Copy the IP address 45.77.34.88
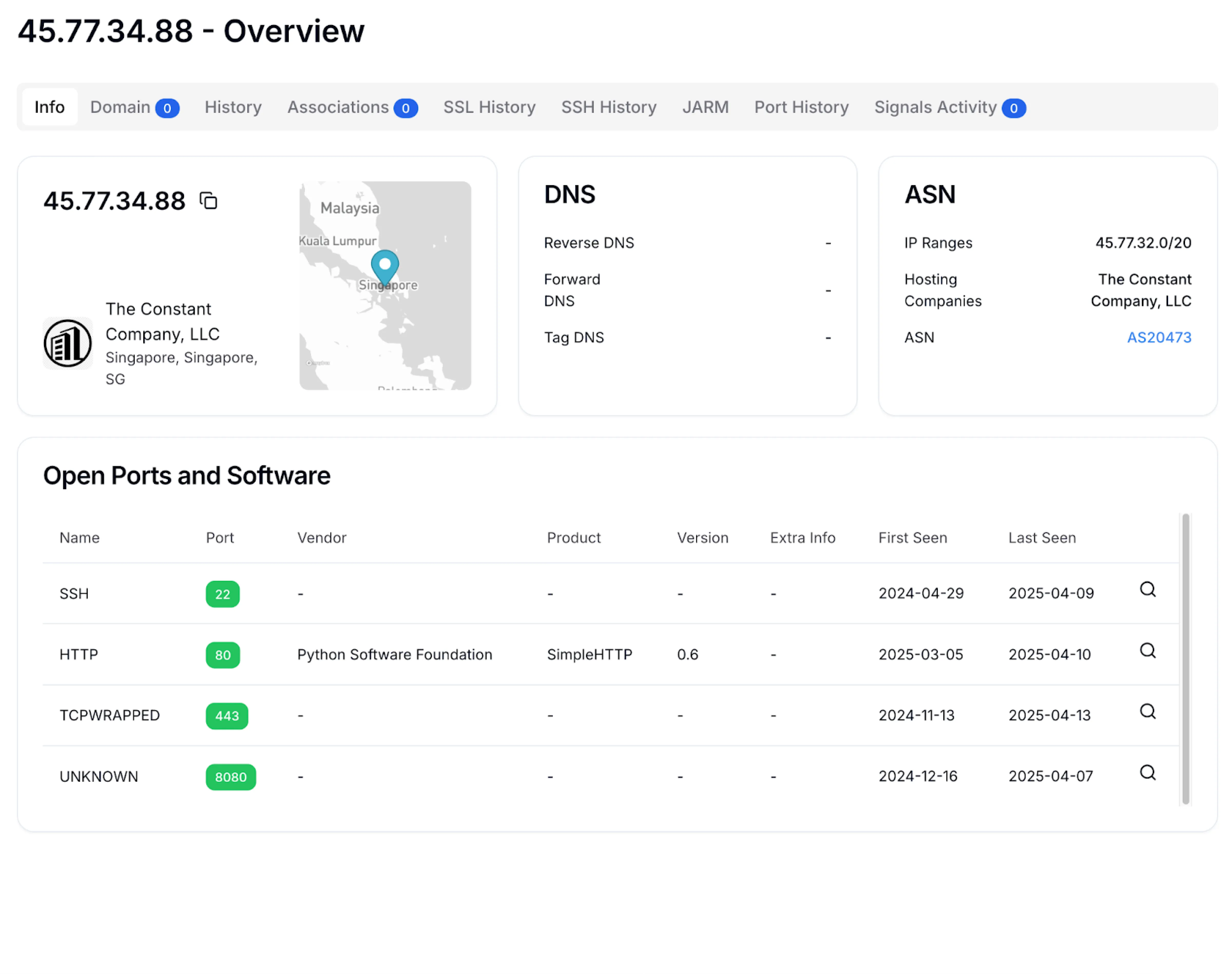Image resolution: width=1232 pixels, height=974 pixels. tap(208, 201)
